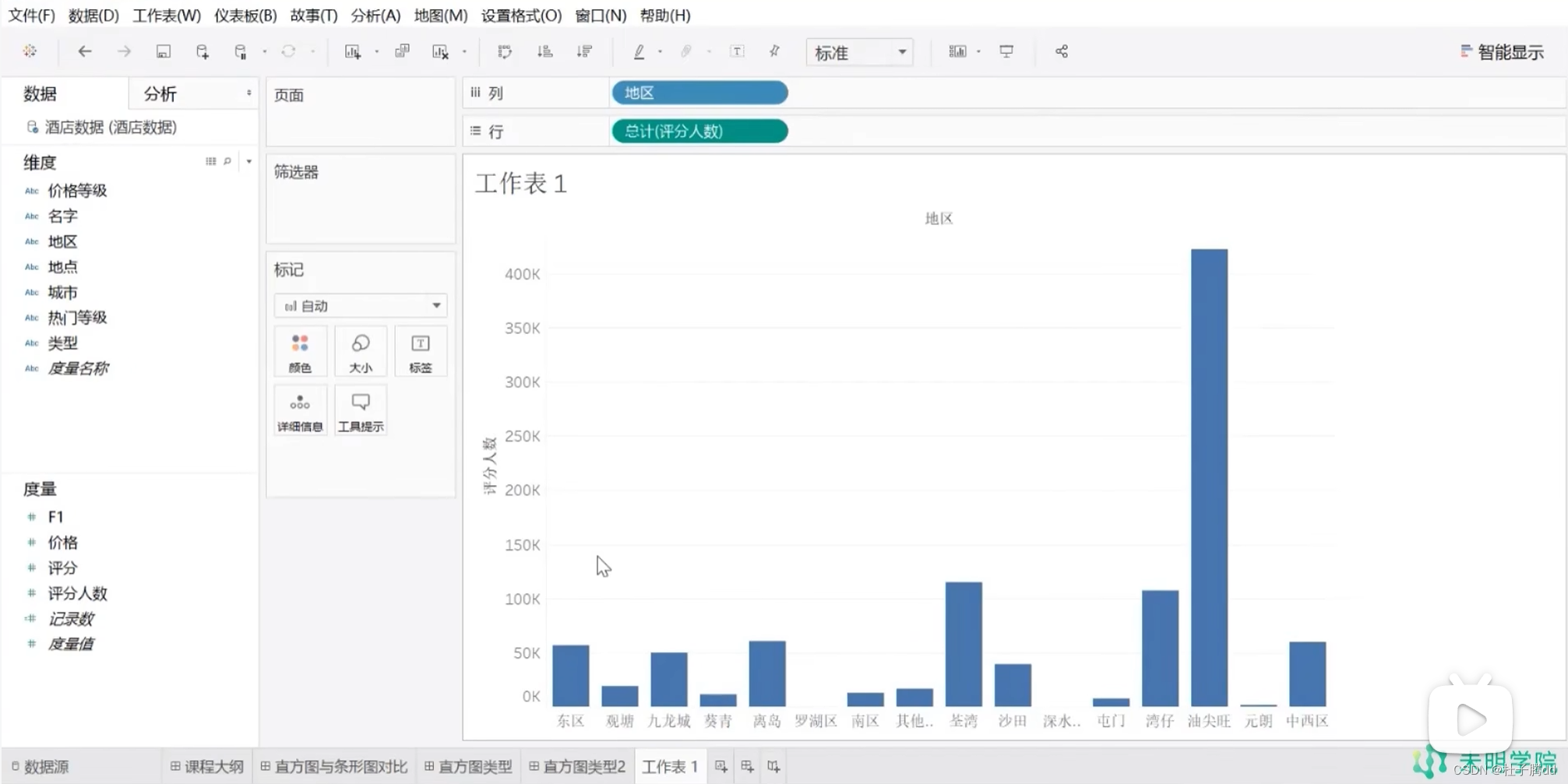The image size is (1568, 784).
Task: Open dropdown next to new worksheet icon
Action: click(377, 51)
